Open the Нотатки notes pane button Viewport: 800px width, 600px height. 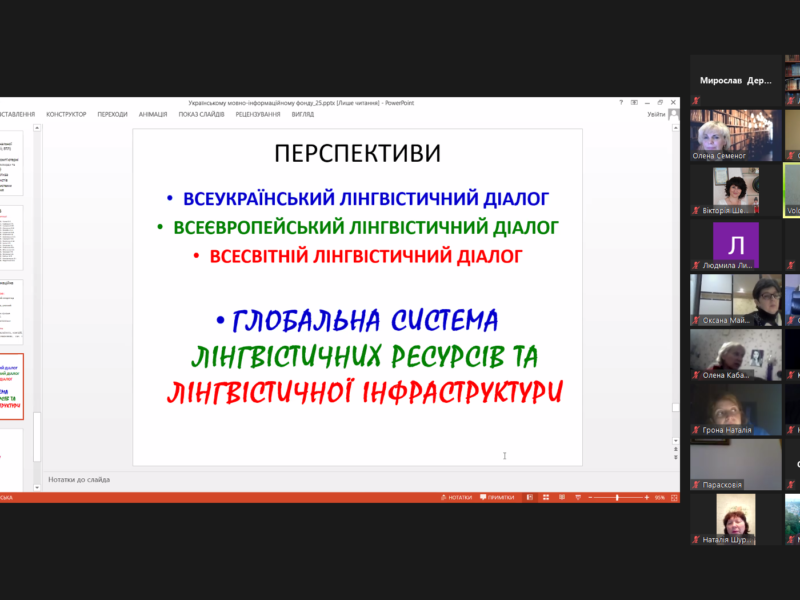coord(456,497)
